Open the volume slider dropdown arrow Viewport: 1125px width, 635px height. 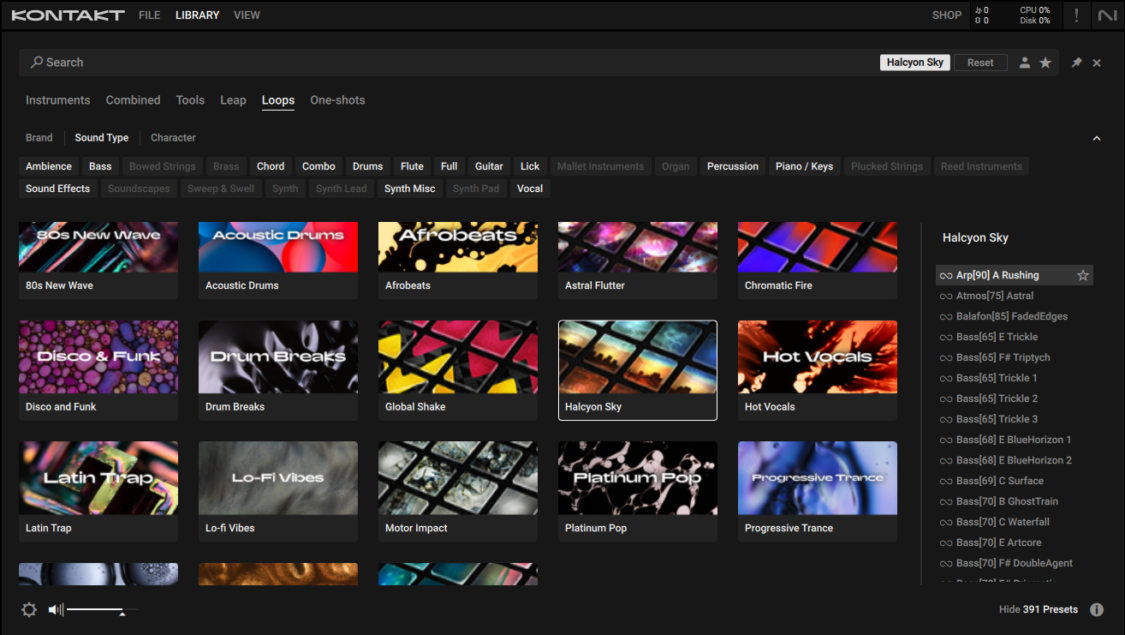click(122, 612)
